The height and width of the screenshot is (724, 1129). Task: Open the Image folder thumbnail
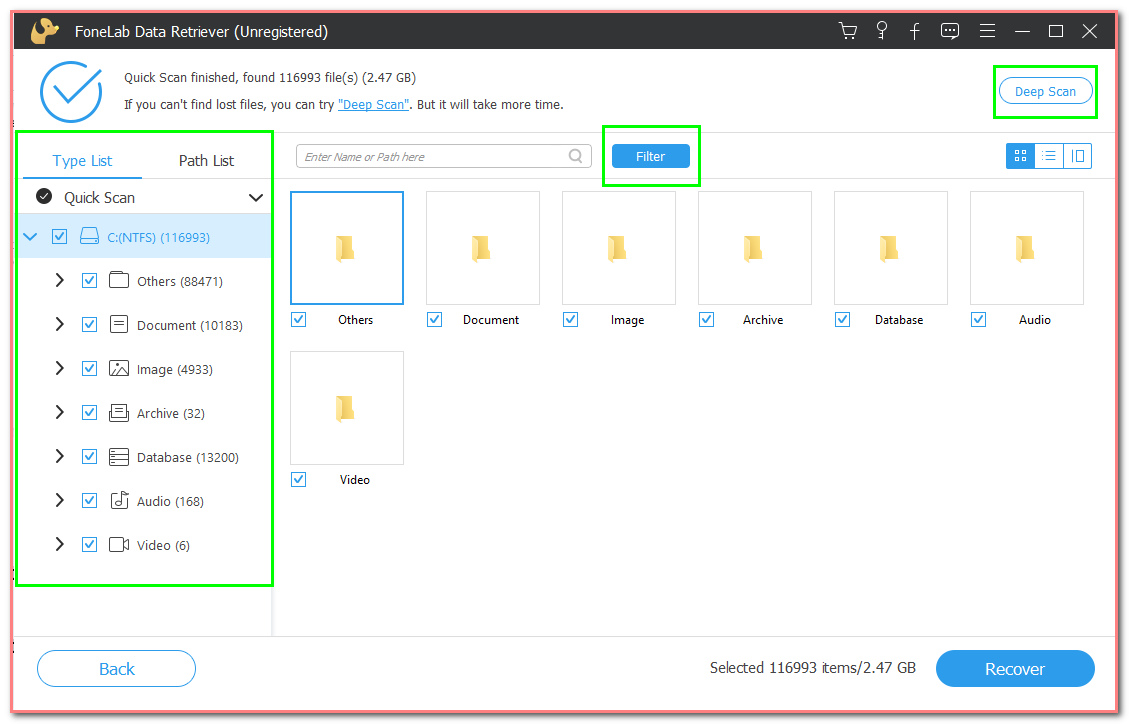pos(619,248)
